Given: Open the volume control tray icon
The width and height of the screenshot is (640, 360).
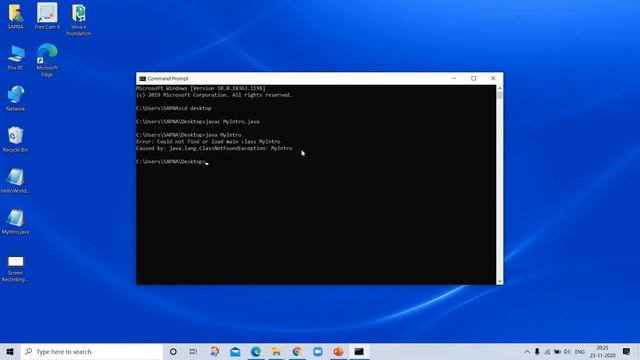Looking at the screenshot, I should point(567,351).
